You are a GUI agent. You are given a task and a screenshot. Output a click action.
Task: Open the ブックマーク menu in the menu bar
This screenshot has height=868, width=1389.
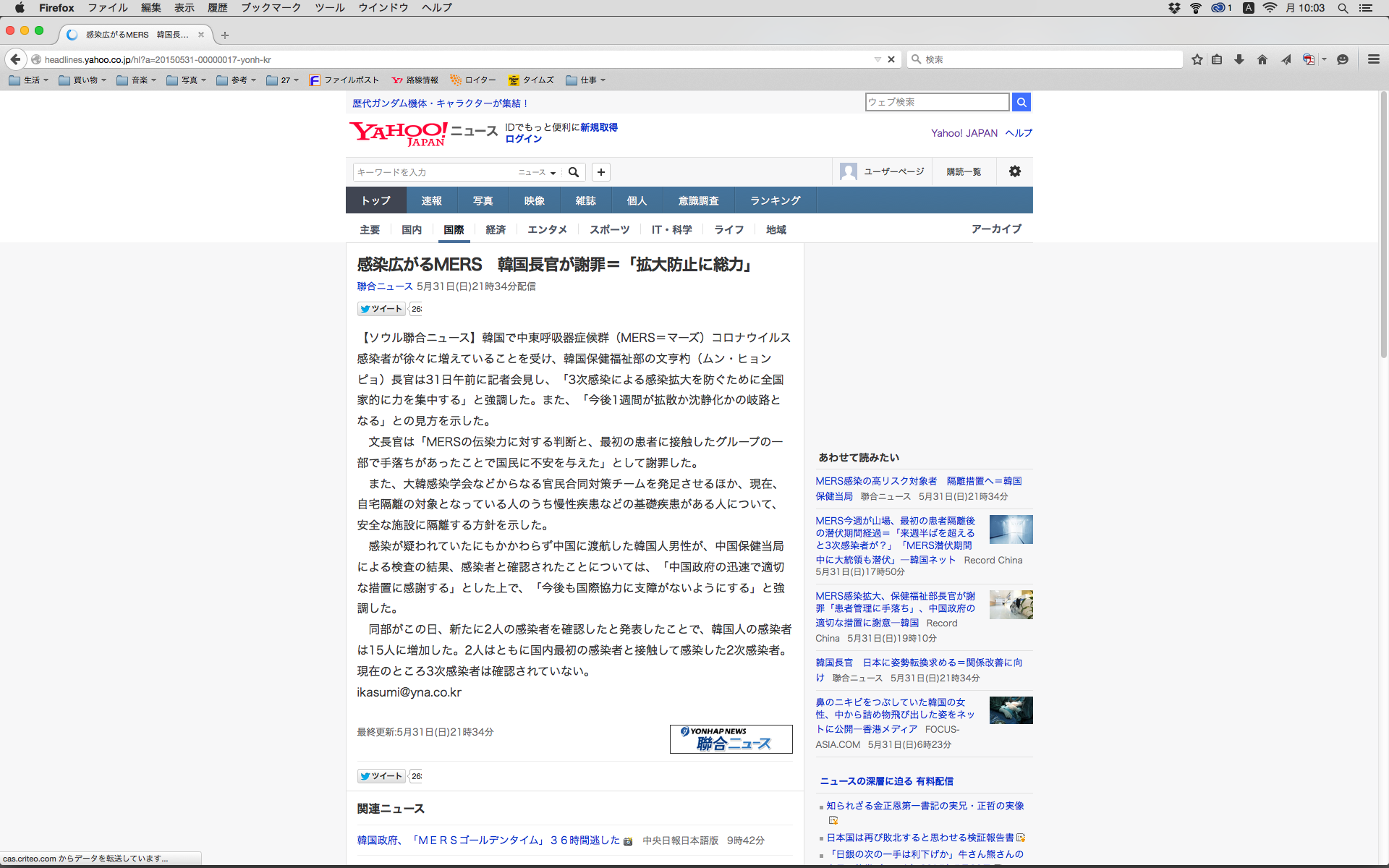pyautogui.click(x=271, y=7)
